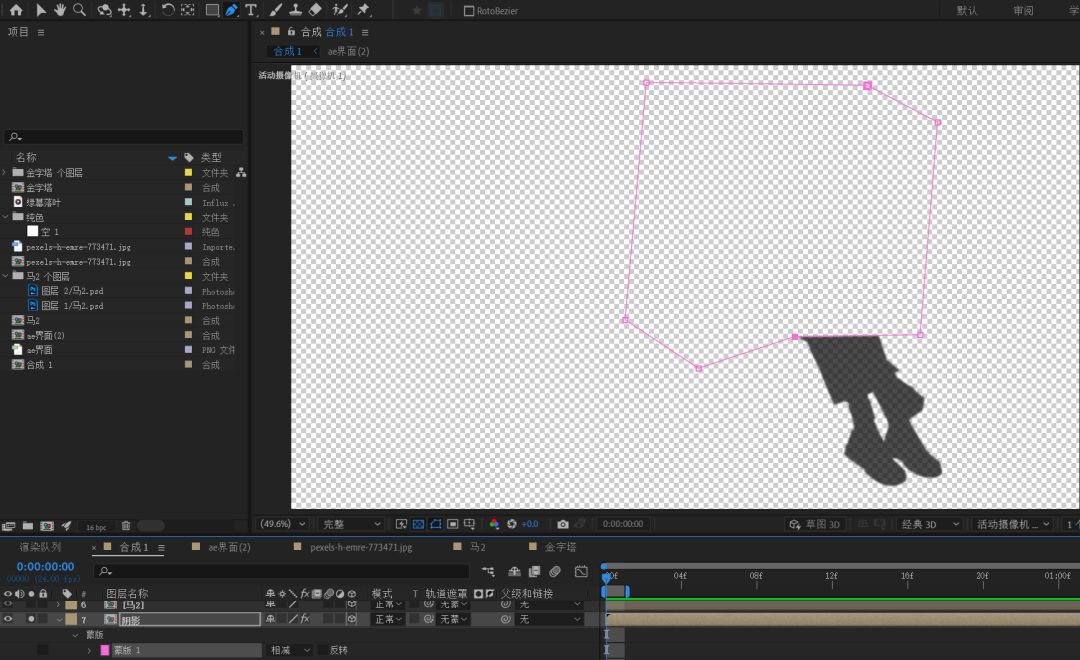Switch to the ae界面(2) timeline tab
The image size is (1080, 660).
click(x=229, y=547)
